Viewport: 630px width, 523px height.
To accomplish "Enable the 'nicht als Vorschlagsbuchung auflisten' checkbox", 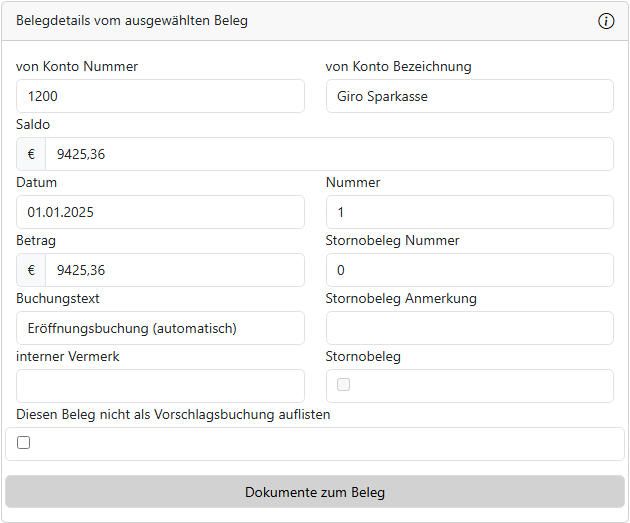I will point(24,443).
